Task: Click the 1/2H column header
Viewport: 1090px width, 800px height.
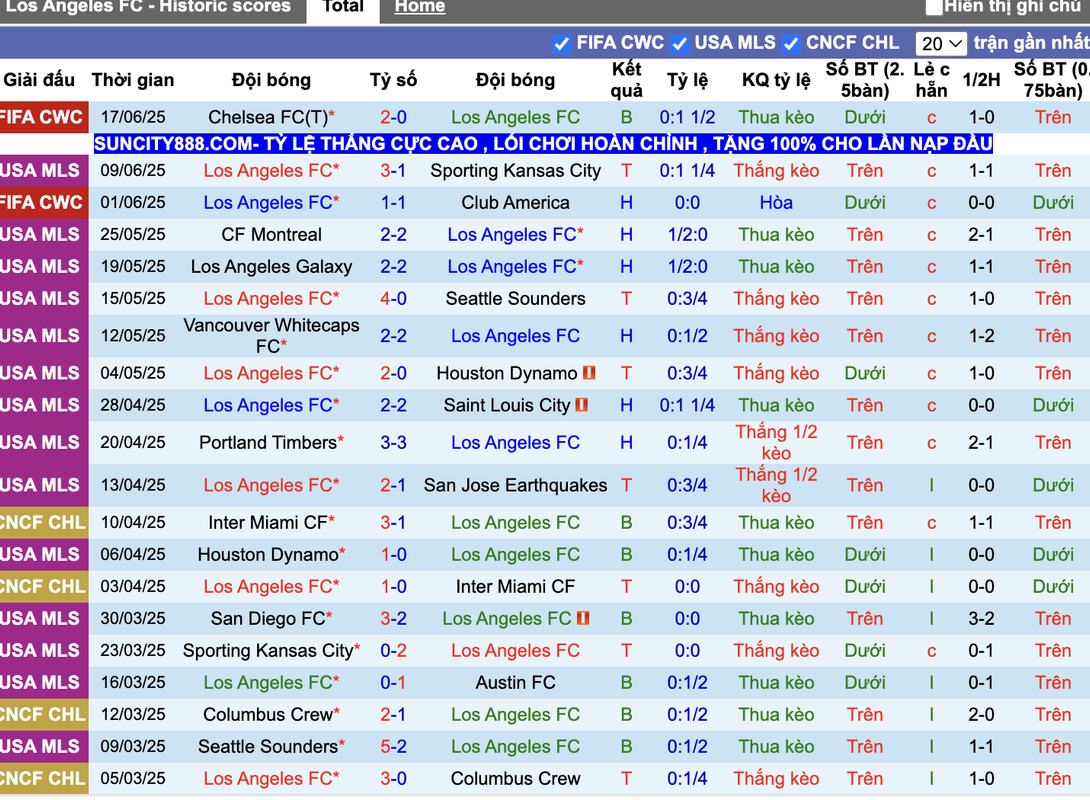Action: [x=981, y=80]
